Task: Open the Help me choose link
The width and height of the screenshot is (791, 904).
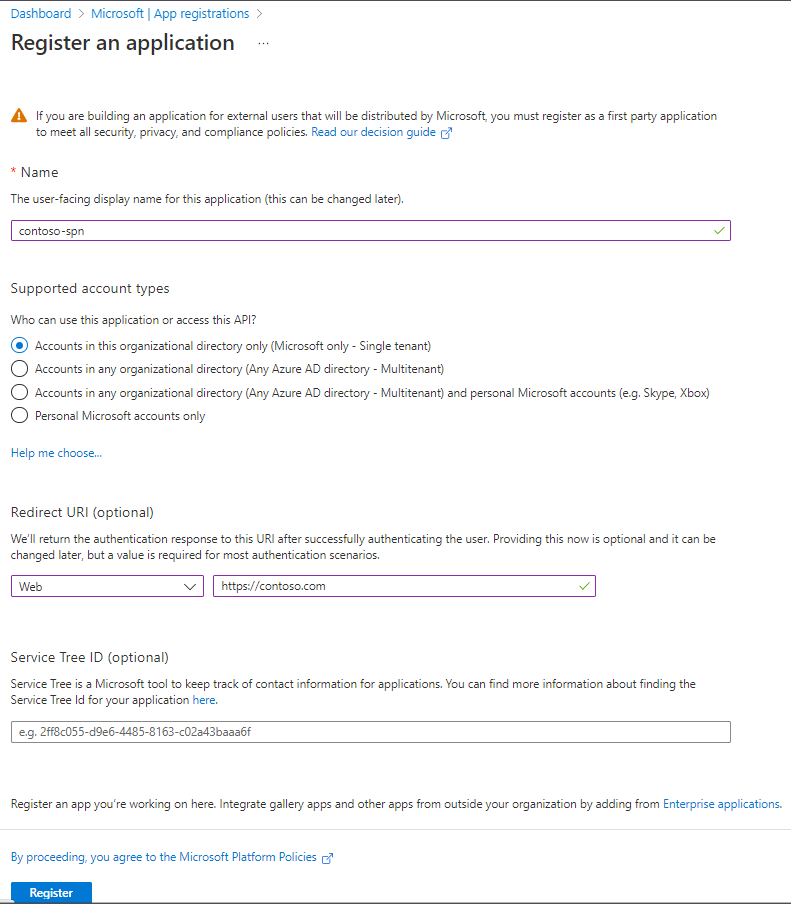Action: coord(55,452)
